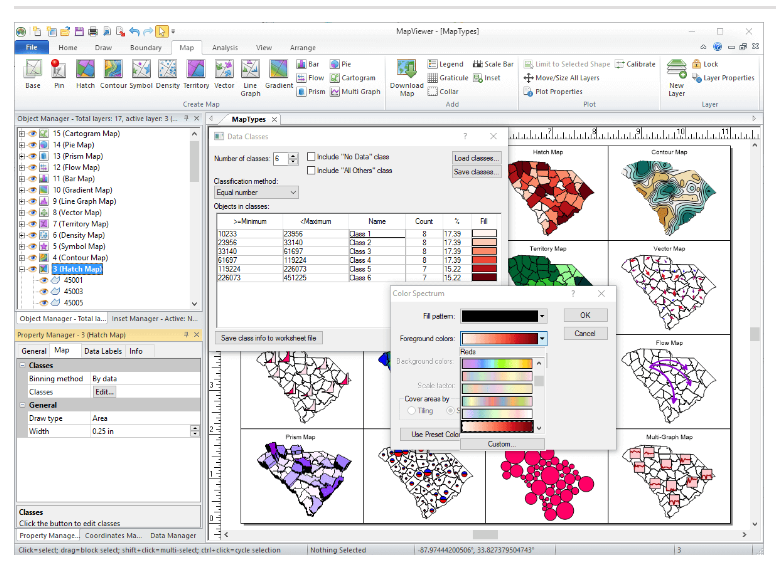Open Layer Properties
776x562 pixels.
(723, 78)
